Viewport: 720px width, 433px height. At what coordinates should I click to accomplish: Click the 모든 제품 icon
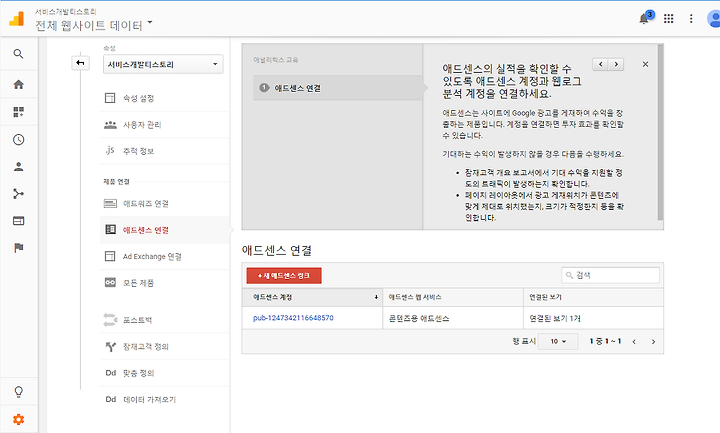pyautogui.click(x=110, y=282)
